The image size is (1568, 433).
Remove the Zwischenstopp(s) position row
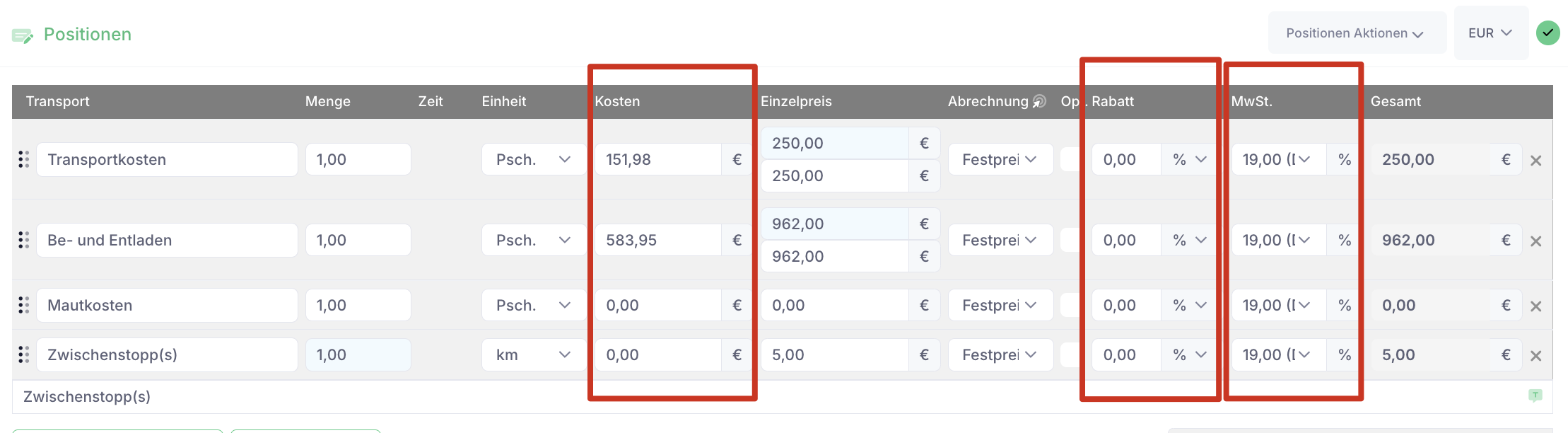(1535, 356)
